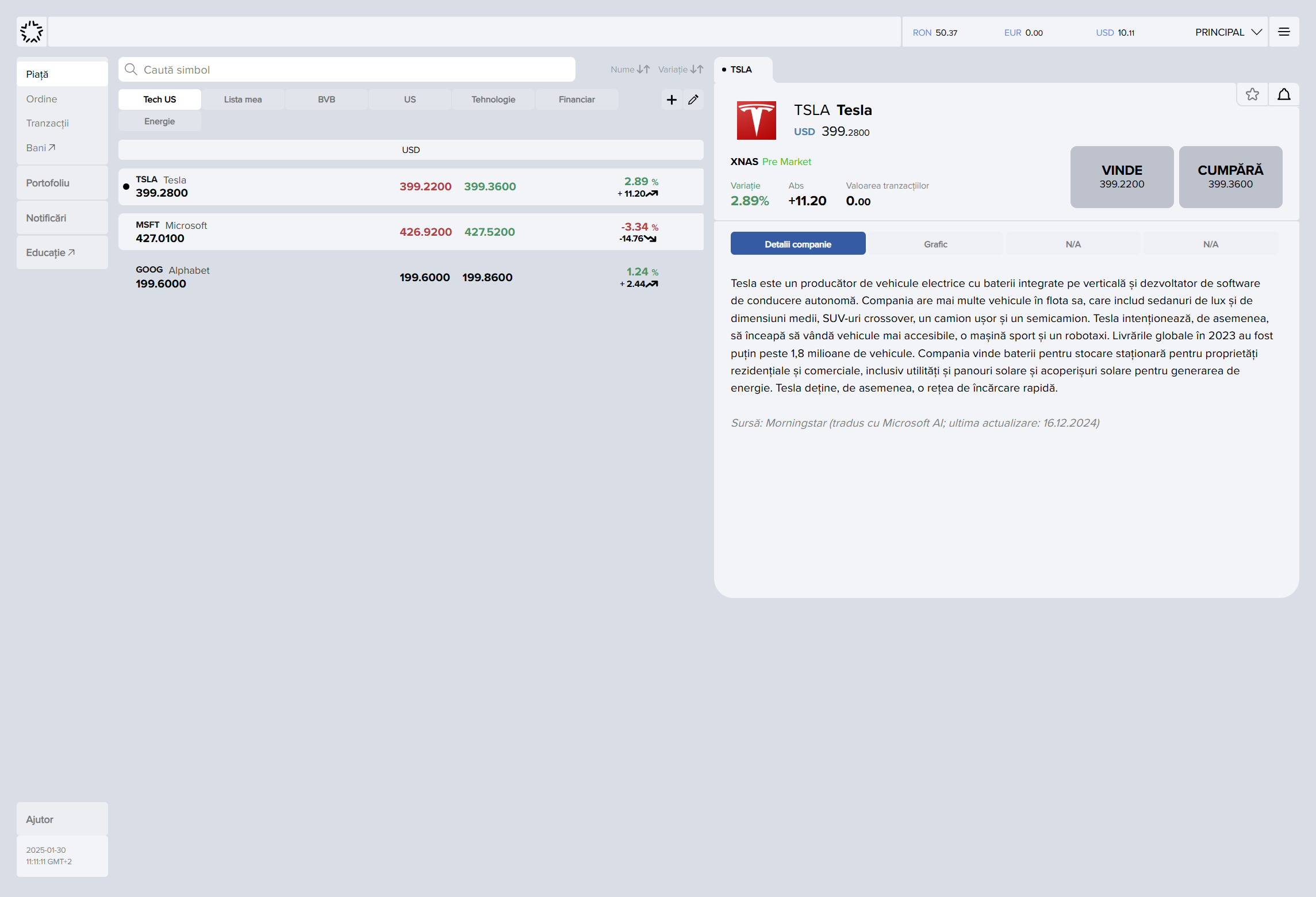Select the Tehnologie tab
Image resolution: width=1316 pixels, height=897 pixels.
(493, 99)
